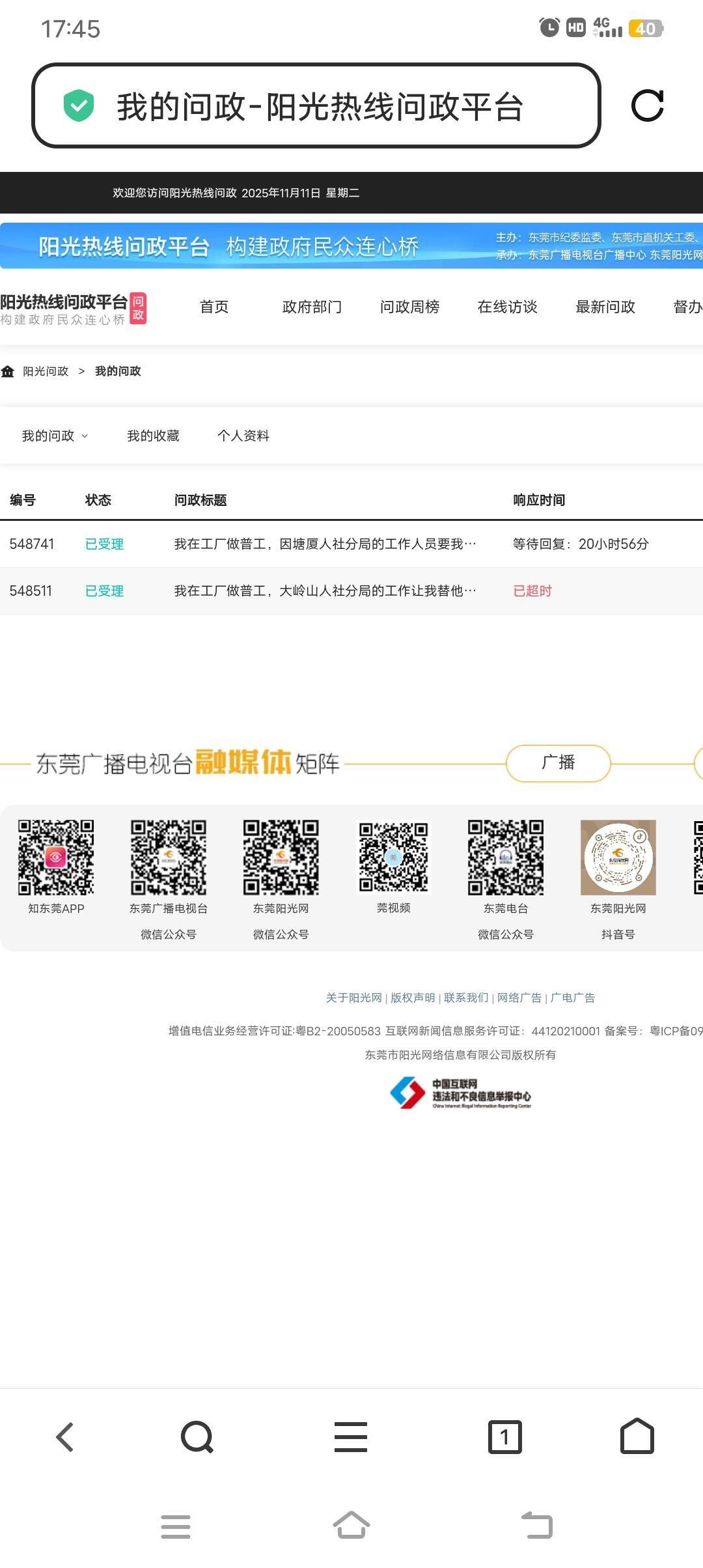Click the home icon in breadcrumb
The image size is (703, 1568).
click(8, 371)
